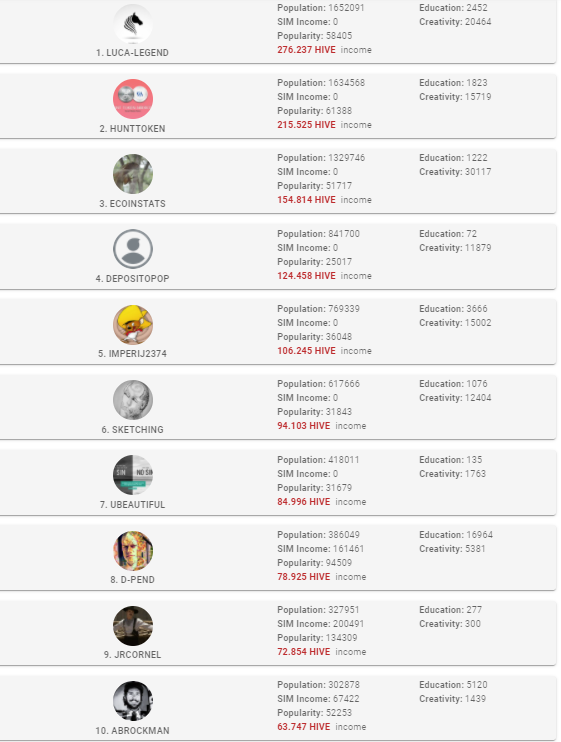Screen dimensions: 561x742
Task: Open IMPERIJ2374's cartoon mouse avatar
Action: (133, 325)
